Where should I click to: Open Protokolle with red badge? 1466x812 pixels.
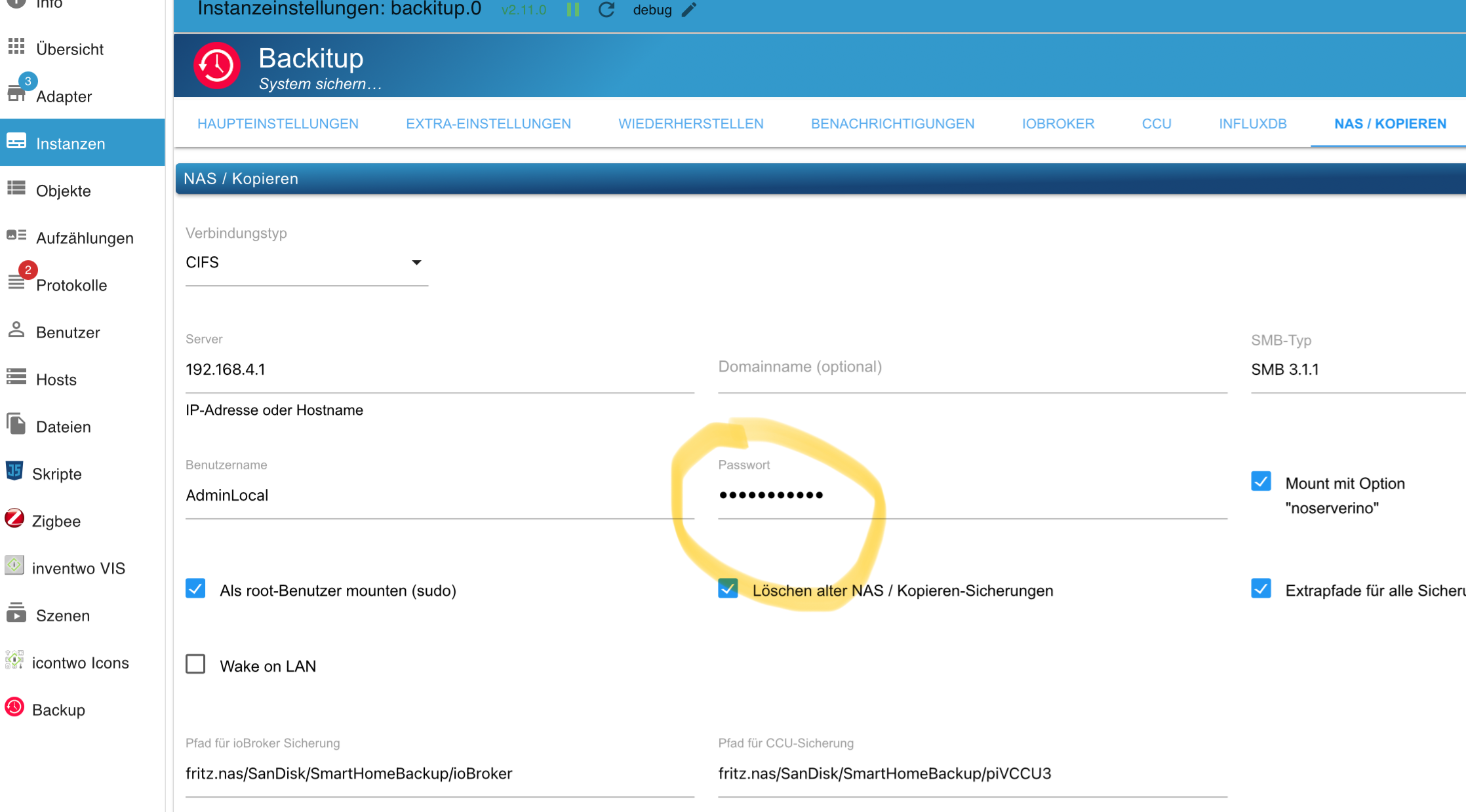[x=71, y=285]
